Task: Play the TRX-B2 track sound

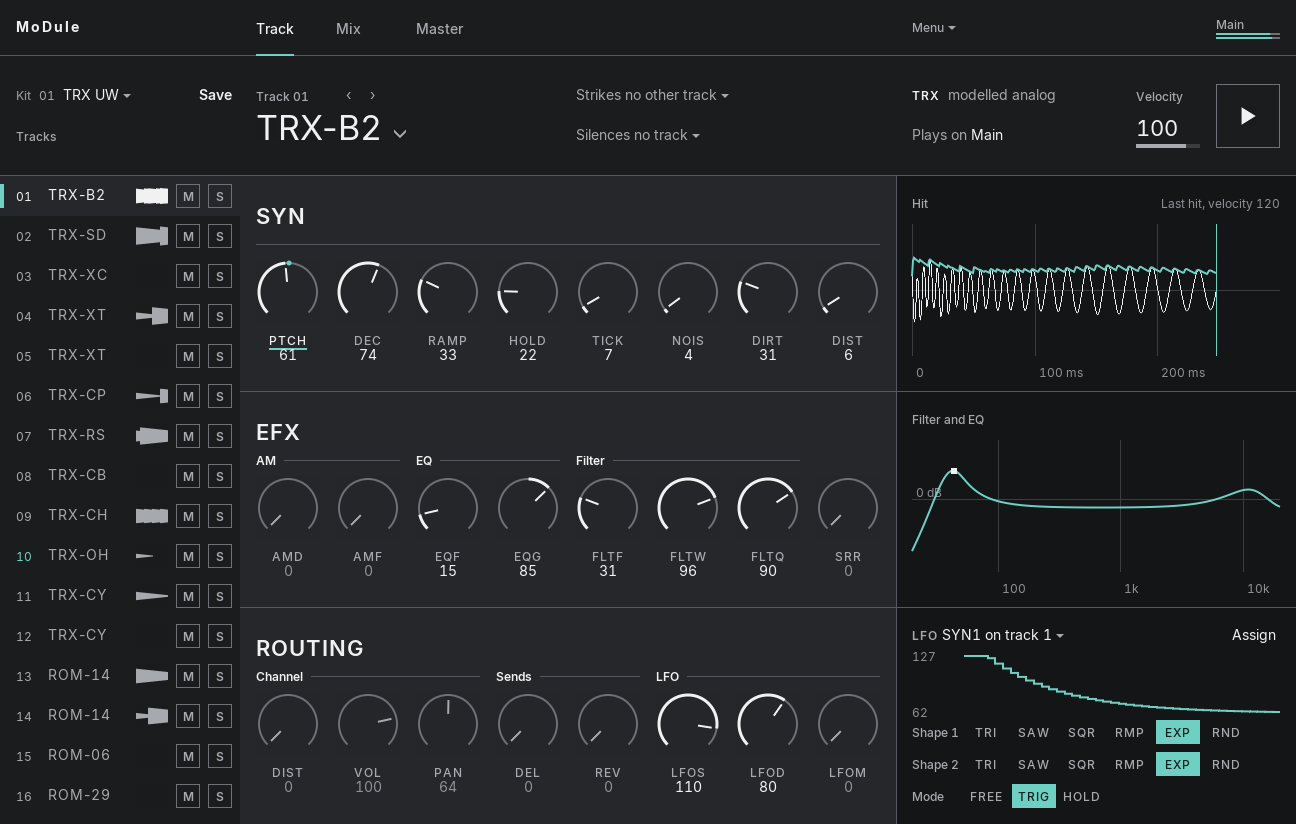Action: 1247,116
